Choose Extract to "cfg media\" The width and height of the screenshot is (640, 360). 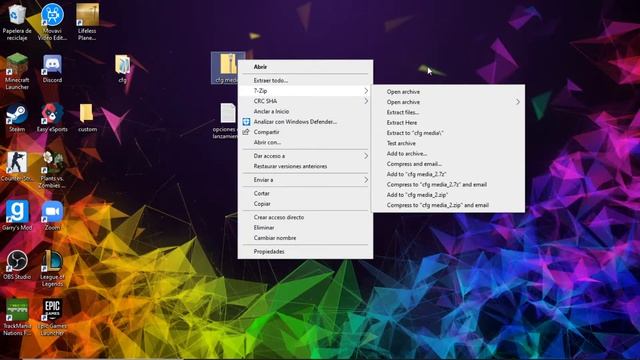[448, 133]
